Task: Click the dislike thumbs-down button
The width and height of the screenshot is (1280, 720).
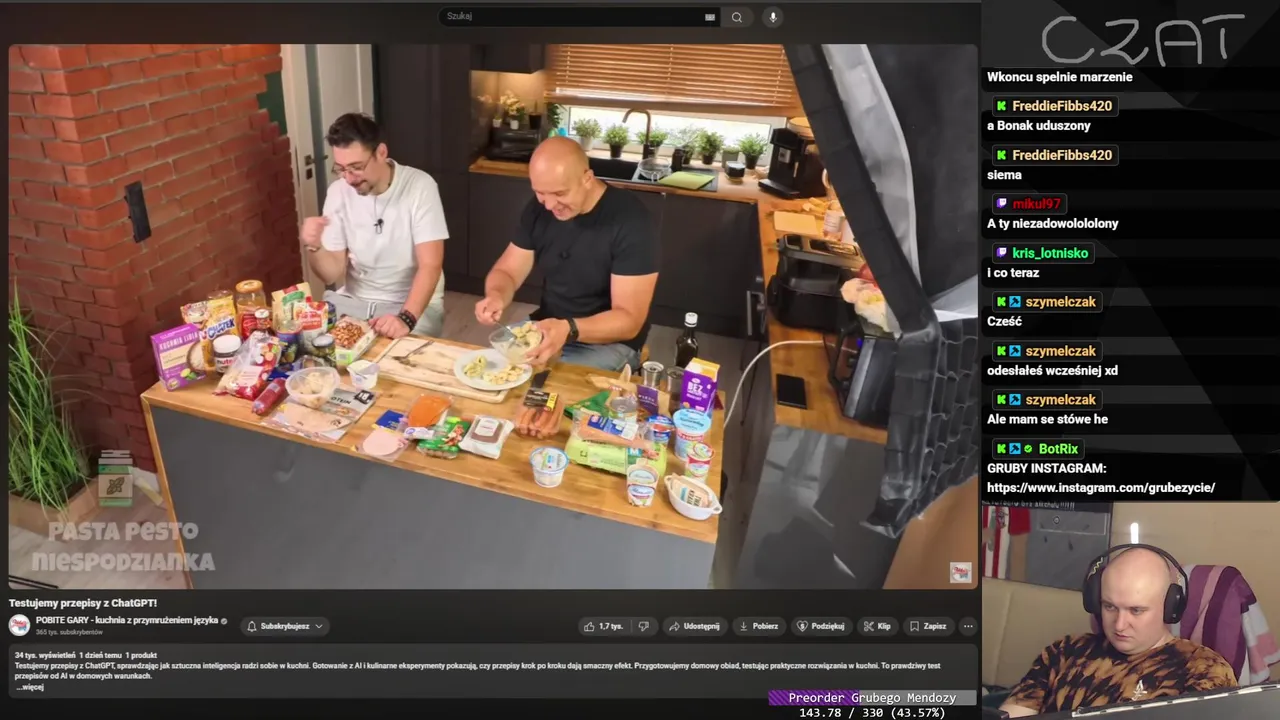Action: pos(643,626)
